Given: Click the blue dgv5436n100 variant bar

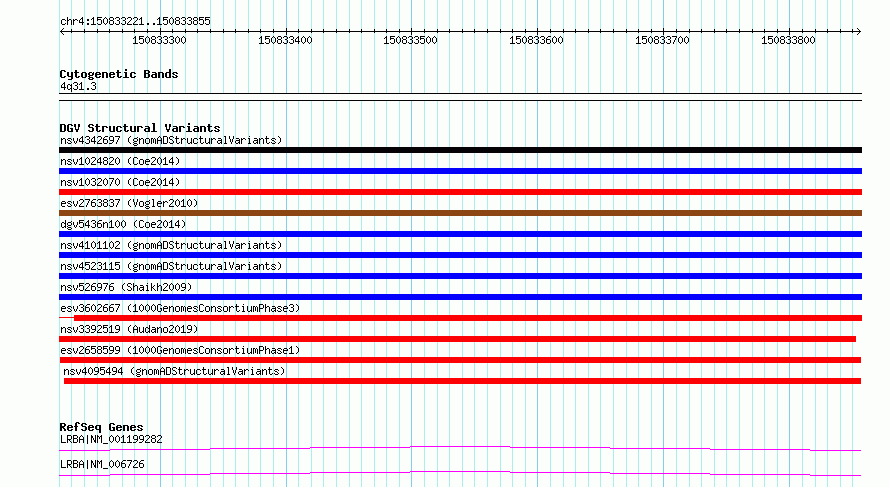Looking at the screenshot, I should click(x=460, y=234).
